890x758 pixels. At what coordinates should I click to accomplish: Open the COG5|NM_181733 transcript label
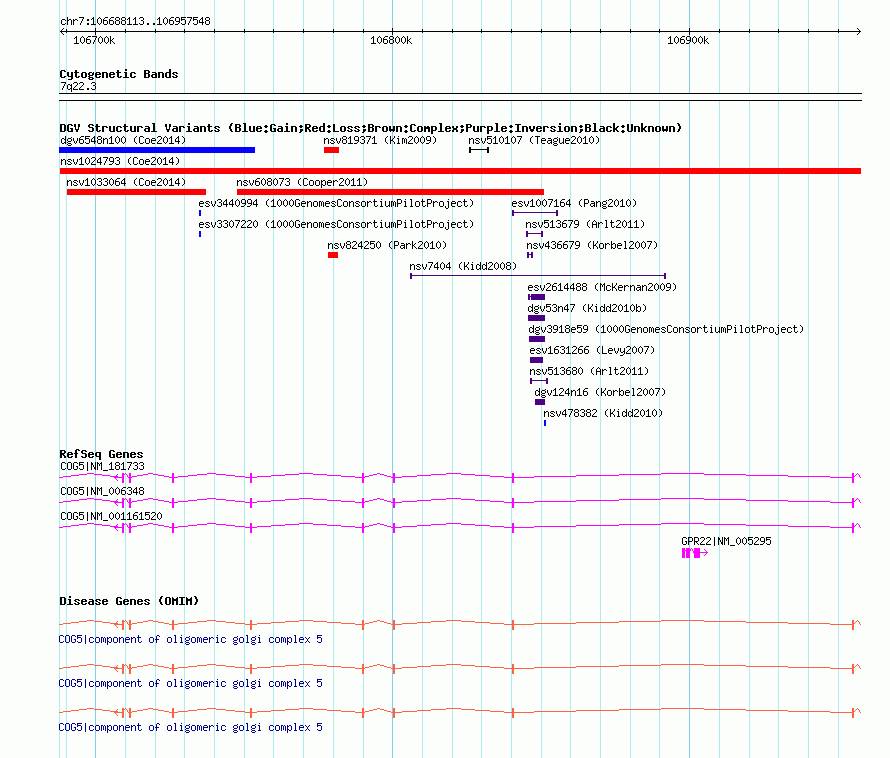pyautogui.click(x=102, y=466)
